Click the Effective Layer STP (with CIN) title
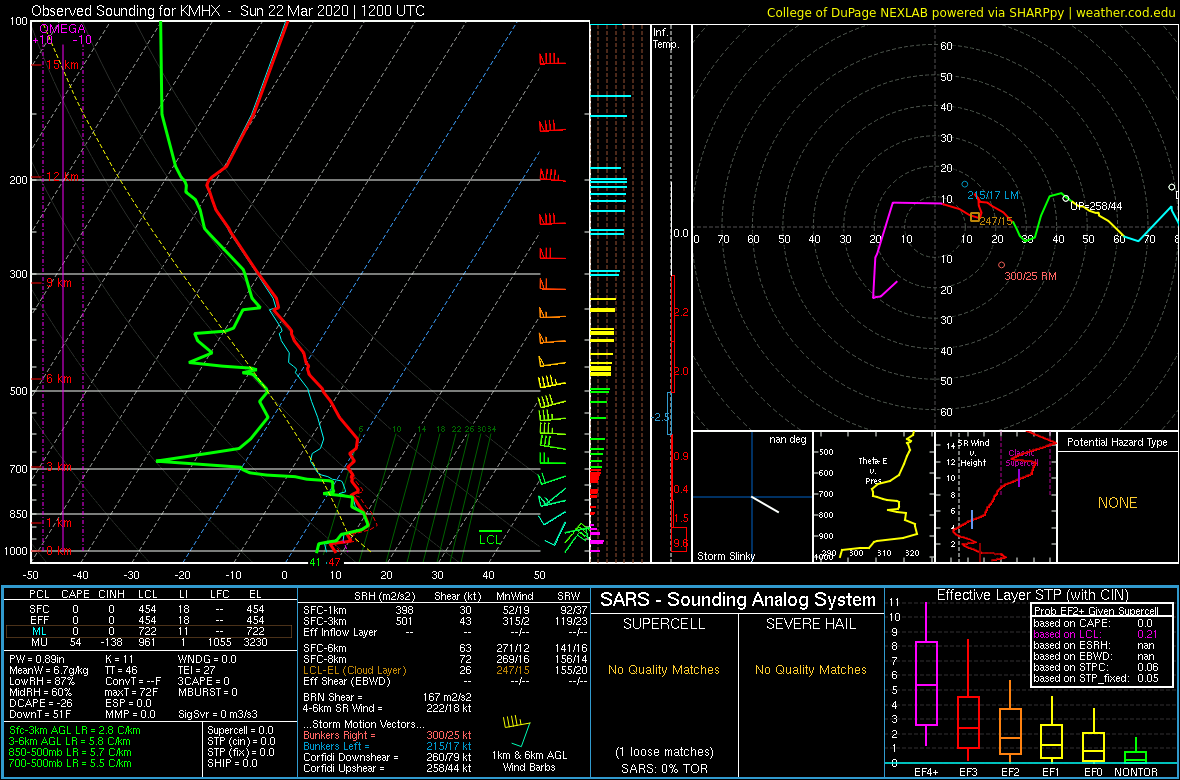Image resolution: width=1180 pixels, height=780 pixels. coord(1030,595)
